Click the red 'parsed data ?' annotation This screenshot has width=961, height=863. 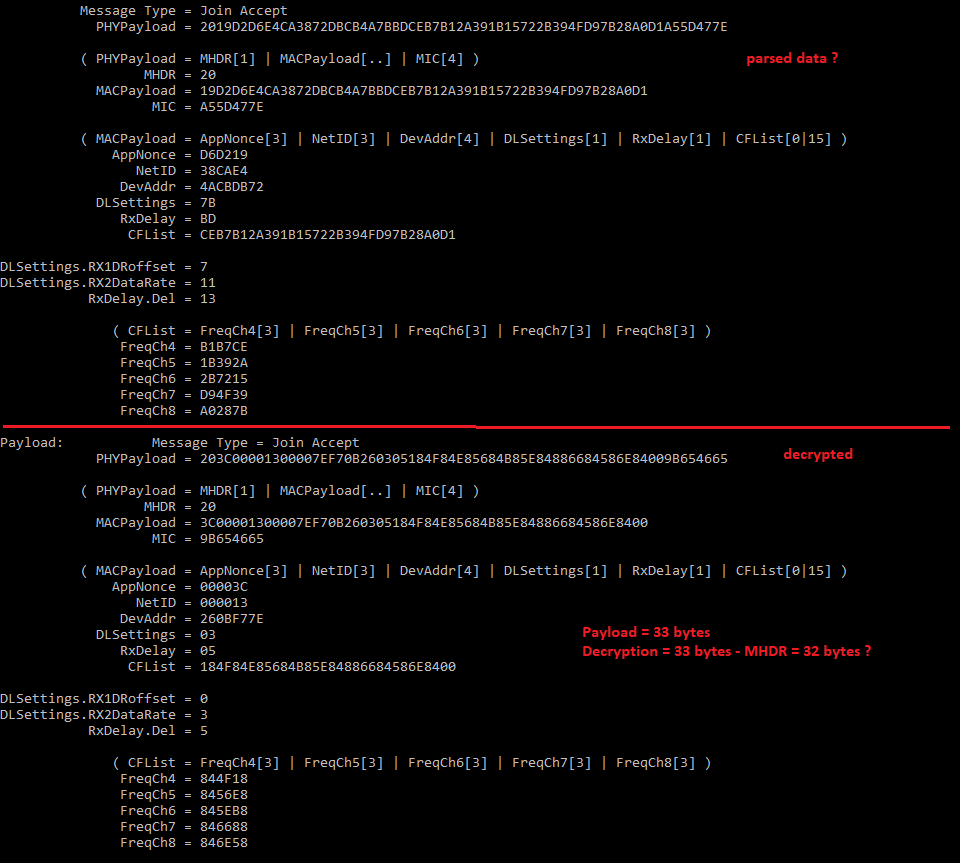point(792,58)
